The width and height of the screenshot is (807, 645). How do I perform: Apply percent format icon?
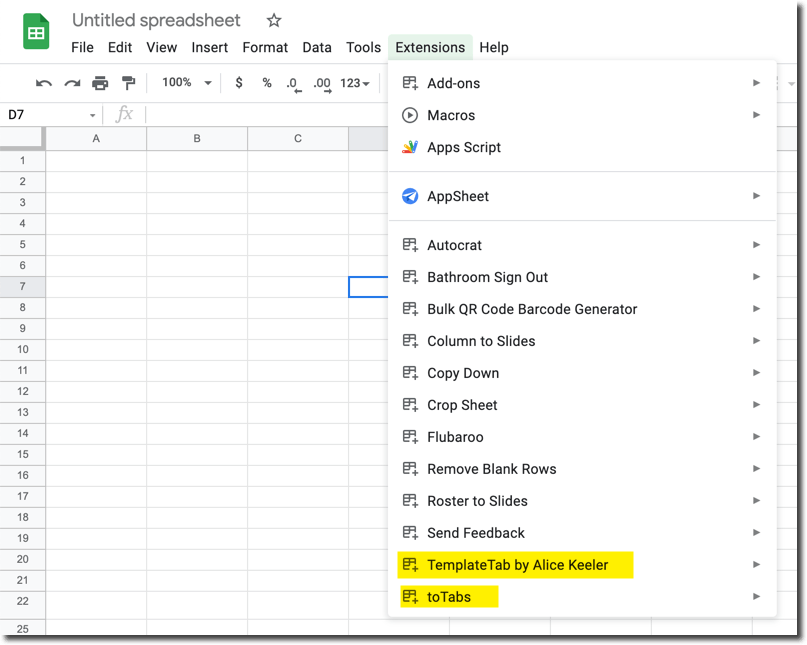coord(266,83)
